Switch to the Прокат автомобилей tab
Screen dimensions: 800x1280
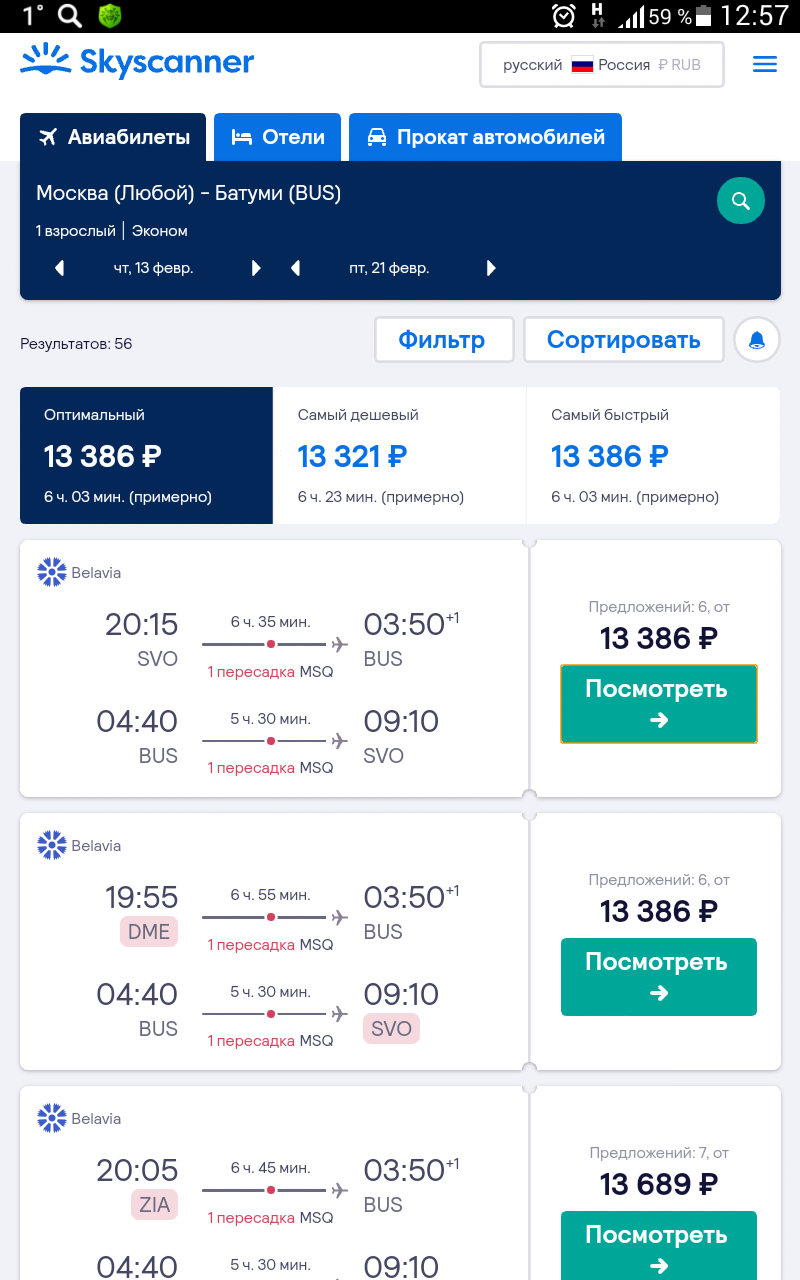[485, 137]
